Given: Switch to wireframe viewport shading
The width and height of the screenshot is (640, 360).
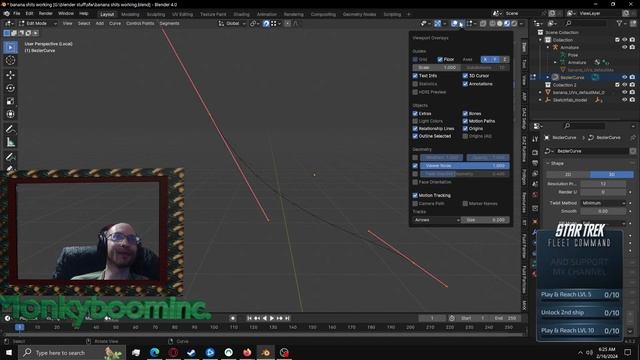Looking at the screenshot, I should 493,24.
